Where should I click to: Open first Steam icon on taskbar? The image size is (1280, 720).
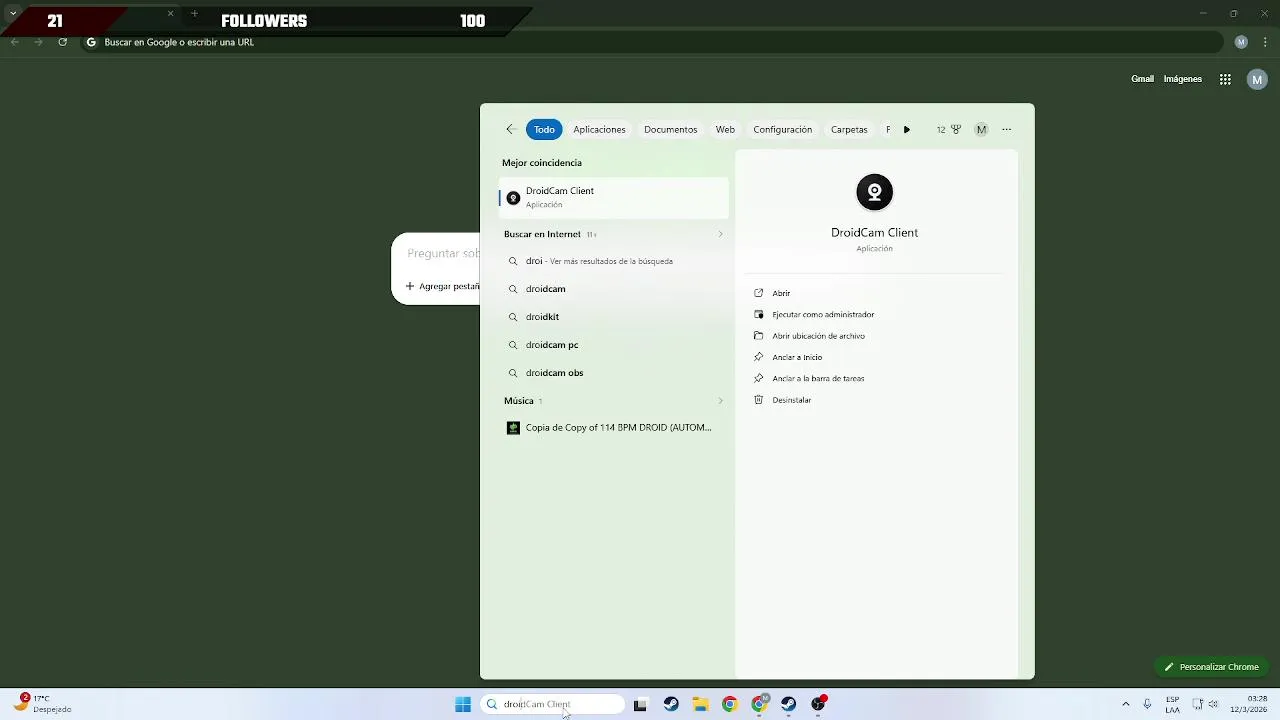point(671,704)
